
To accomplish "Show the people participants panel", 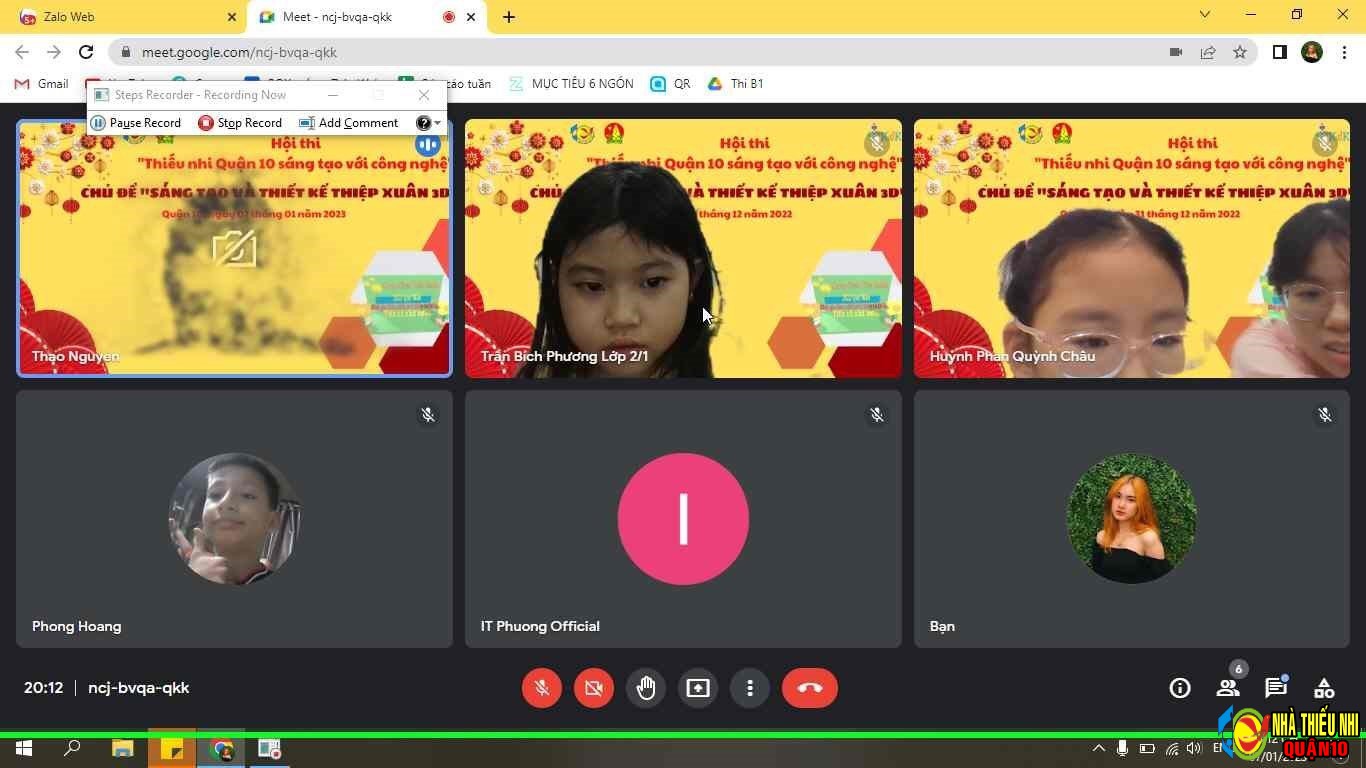I will click(1228, 688).
